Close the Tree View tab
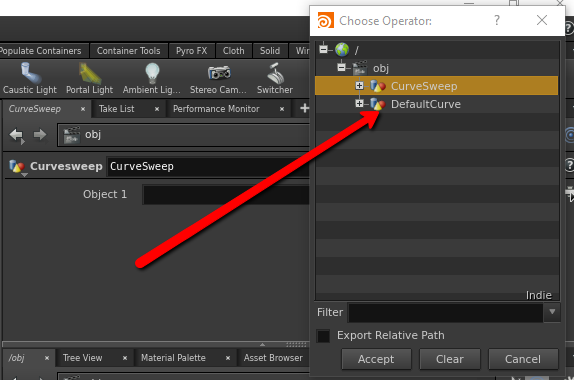The image size is (574, 380). (125, 358)
